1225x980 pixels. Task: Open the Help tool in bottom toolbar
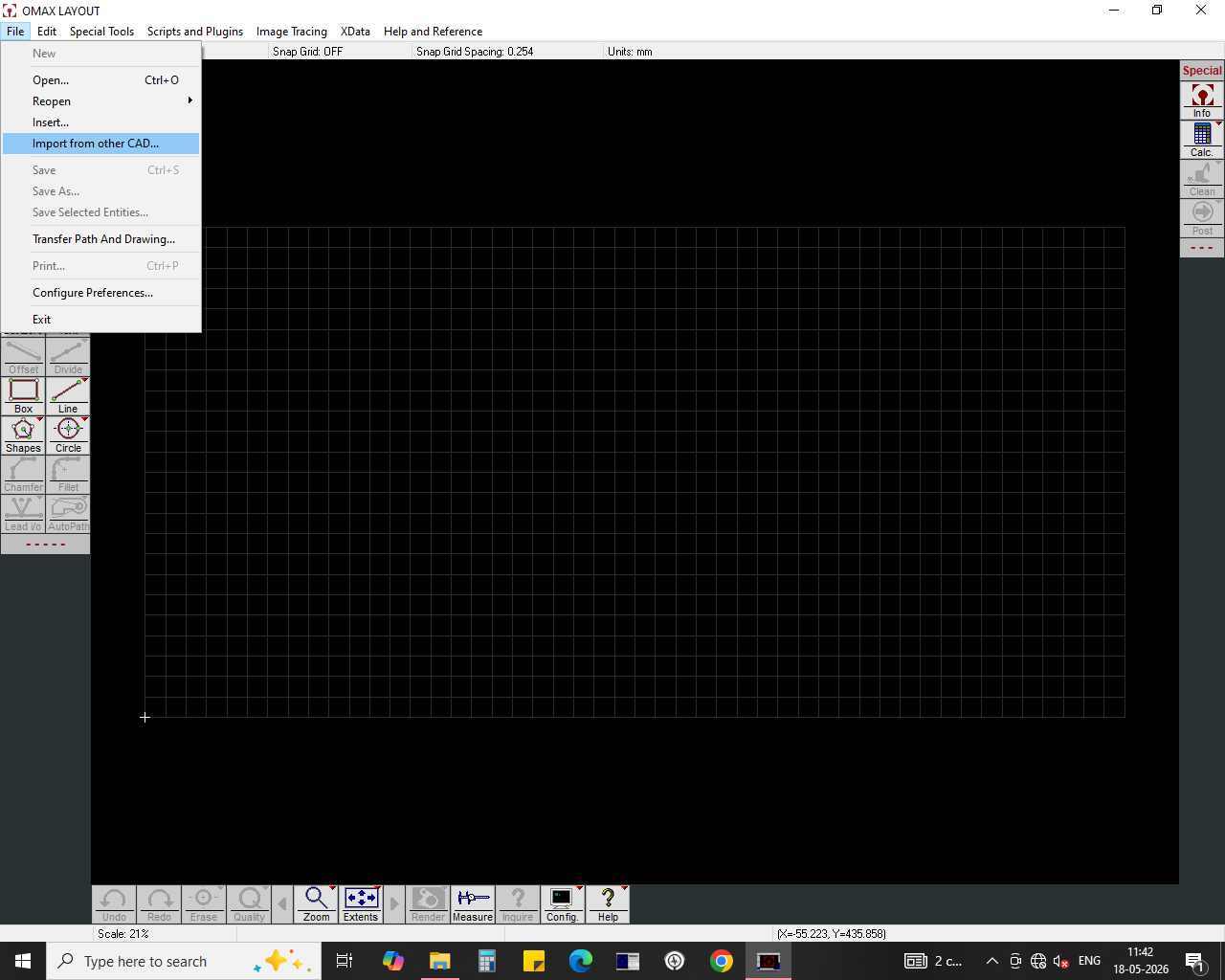tap(608, 904)
